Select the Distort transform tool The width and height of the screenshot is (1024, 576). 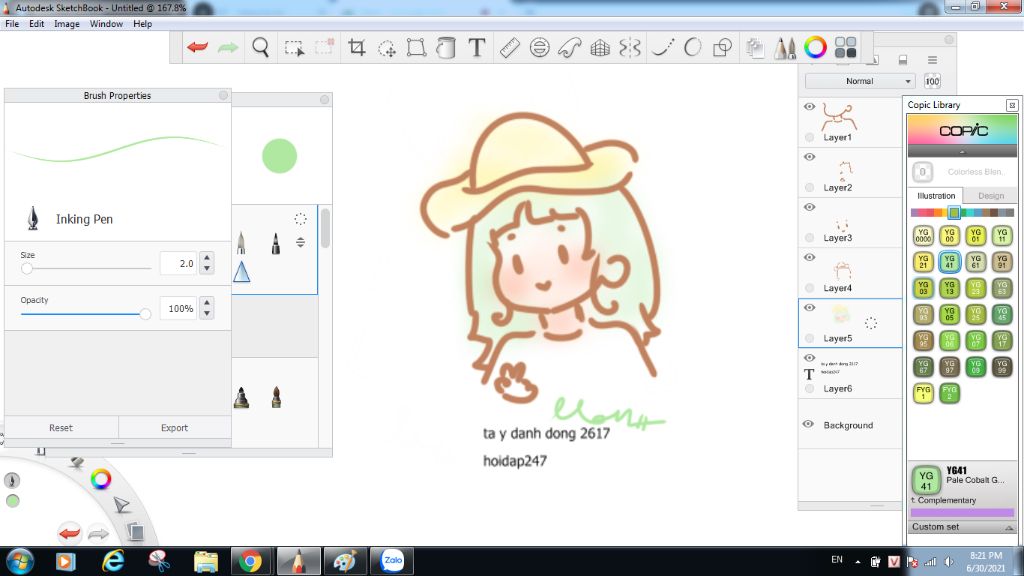[416, 48]
